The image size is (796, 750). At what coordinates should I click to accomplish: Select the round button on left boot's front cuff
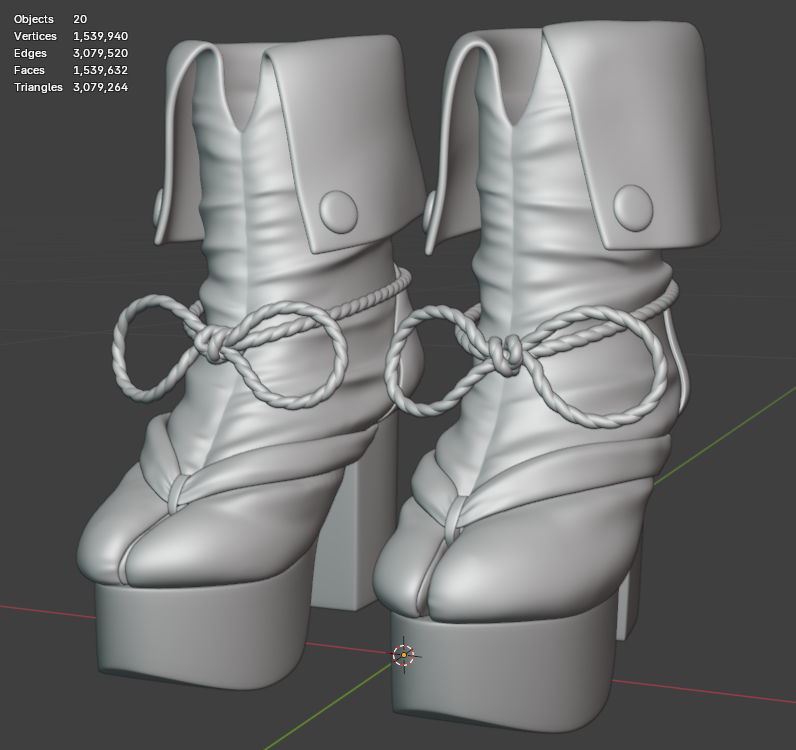point(339,212)
